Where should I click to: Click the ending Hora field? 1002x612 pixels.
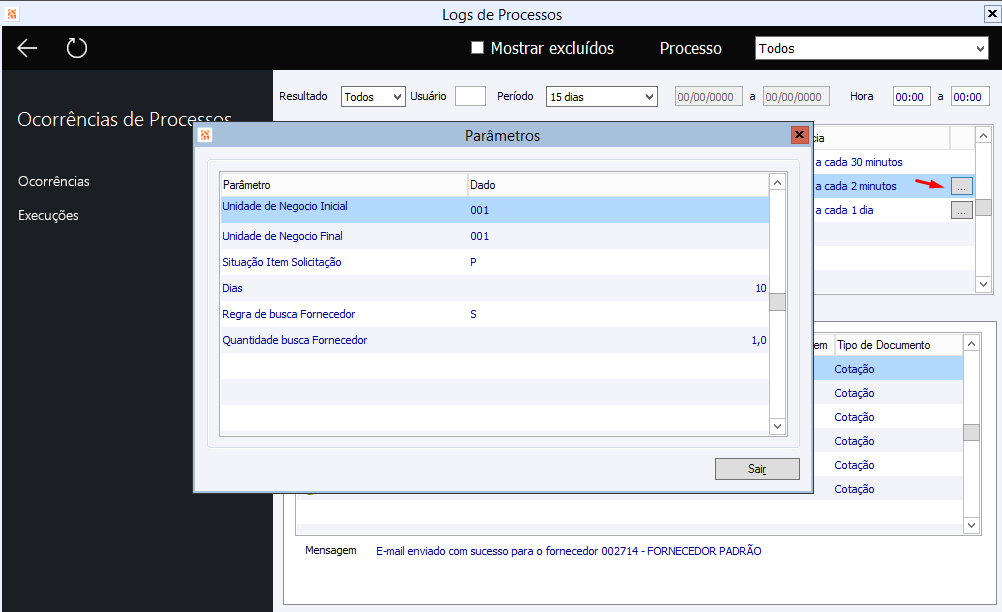pyautogui.click(x=970, y=96)
